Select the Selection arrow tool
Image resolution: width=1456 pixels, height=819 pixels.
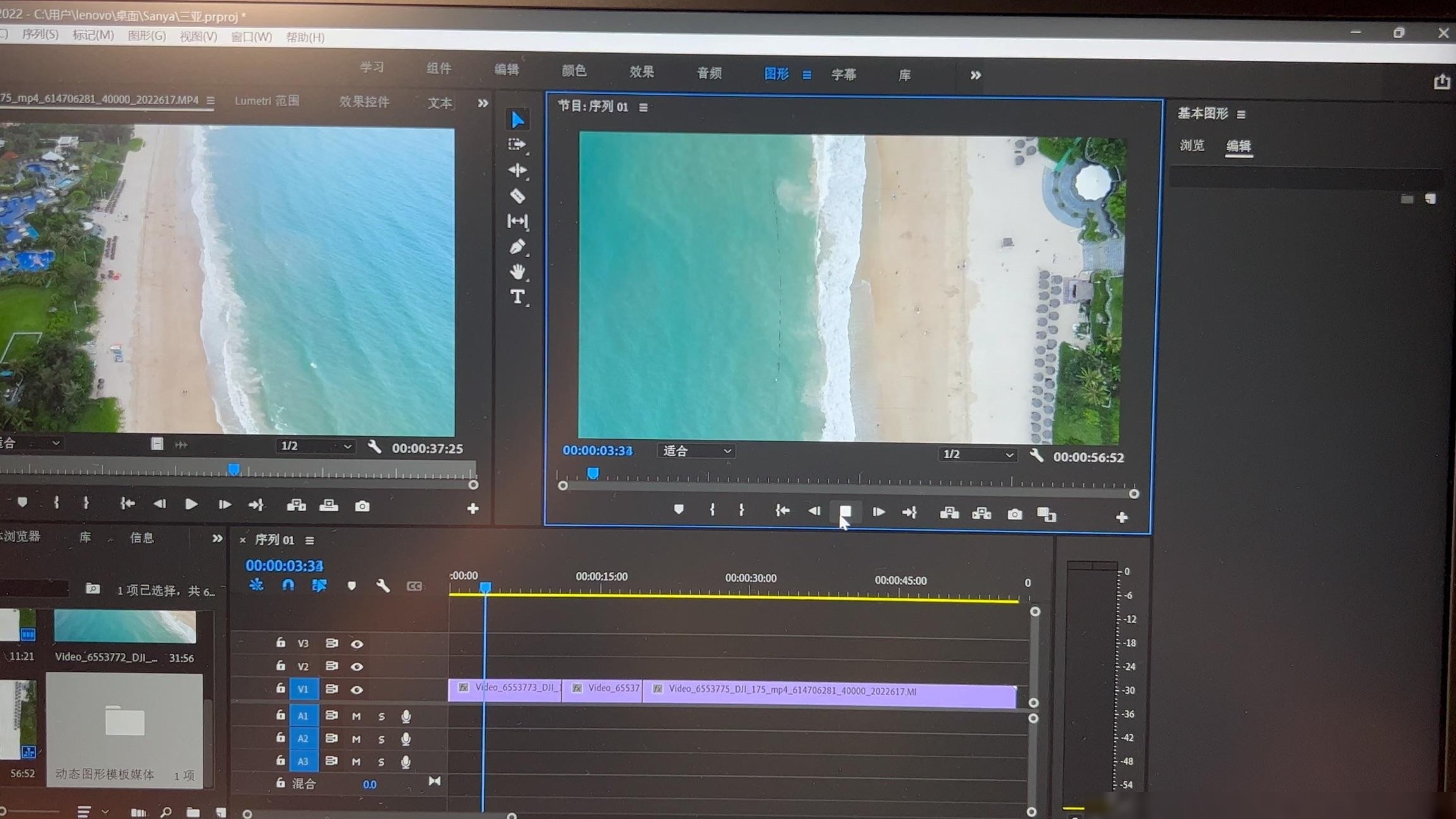tap(518, 119)
